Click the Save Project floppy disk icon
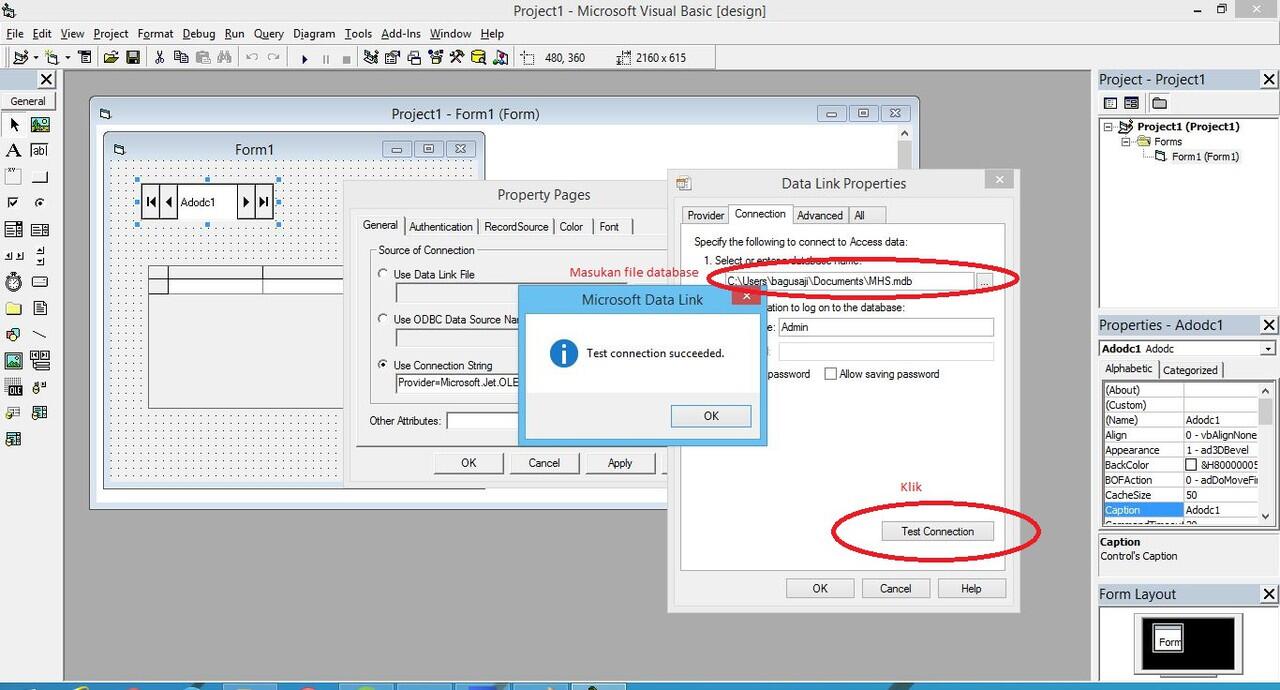Screen dimensions: 1280x690 point(133,58)
